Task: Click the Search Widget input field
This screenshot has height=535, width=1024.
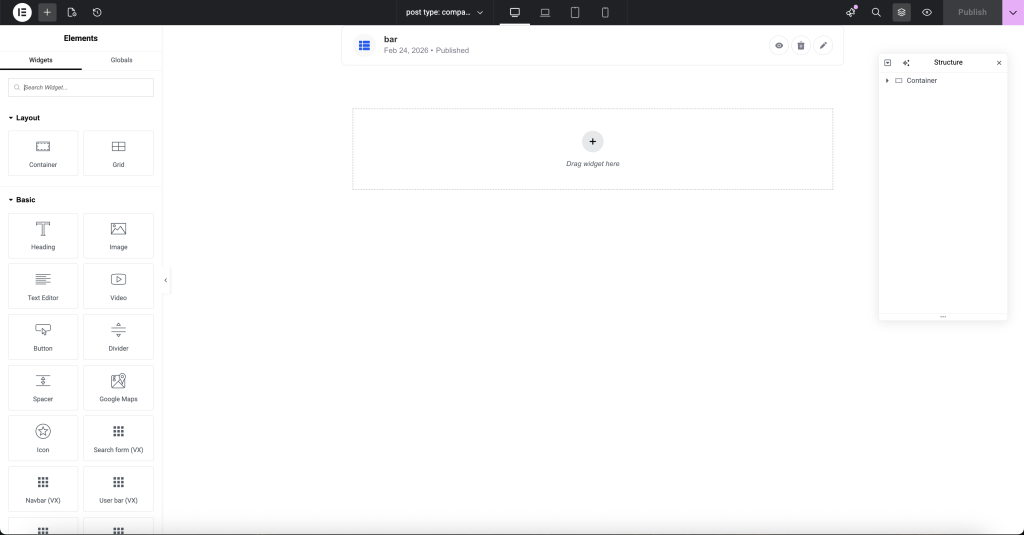Action: [81, 88]
